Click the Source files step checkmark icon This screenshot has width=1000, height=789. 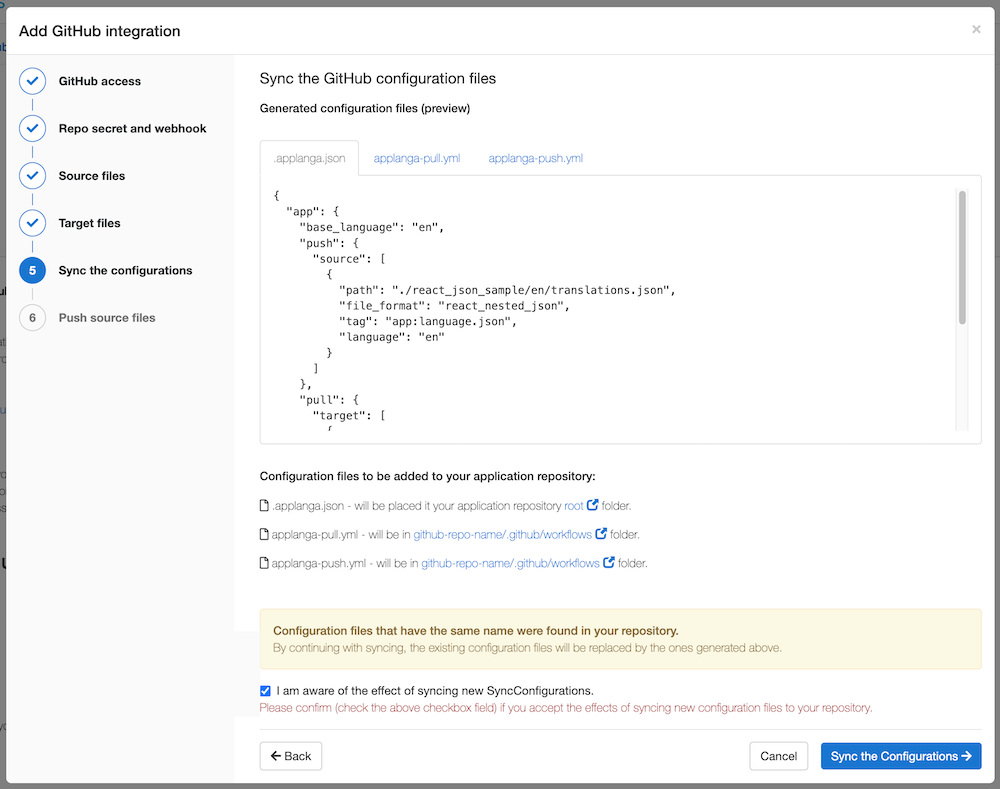coord(32,176)
